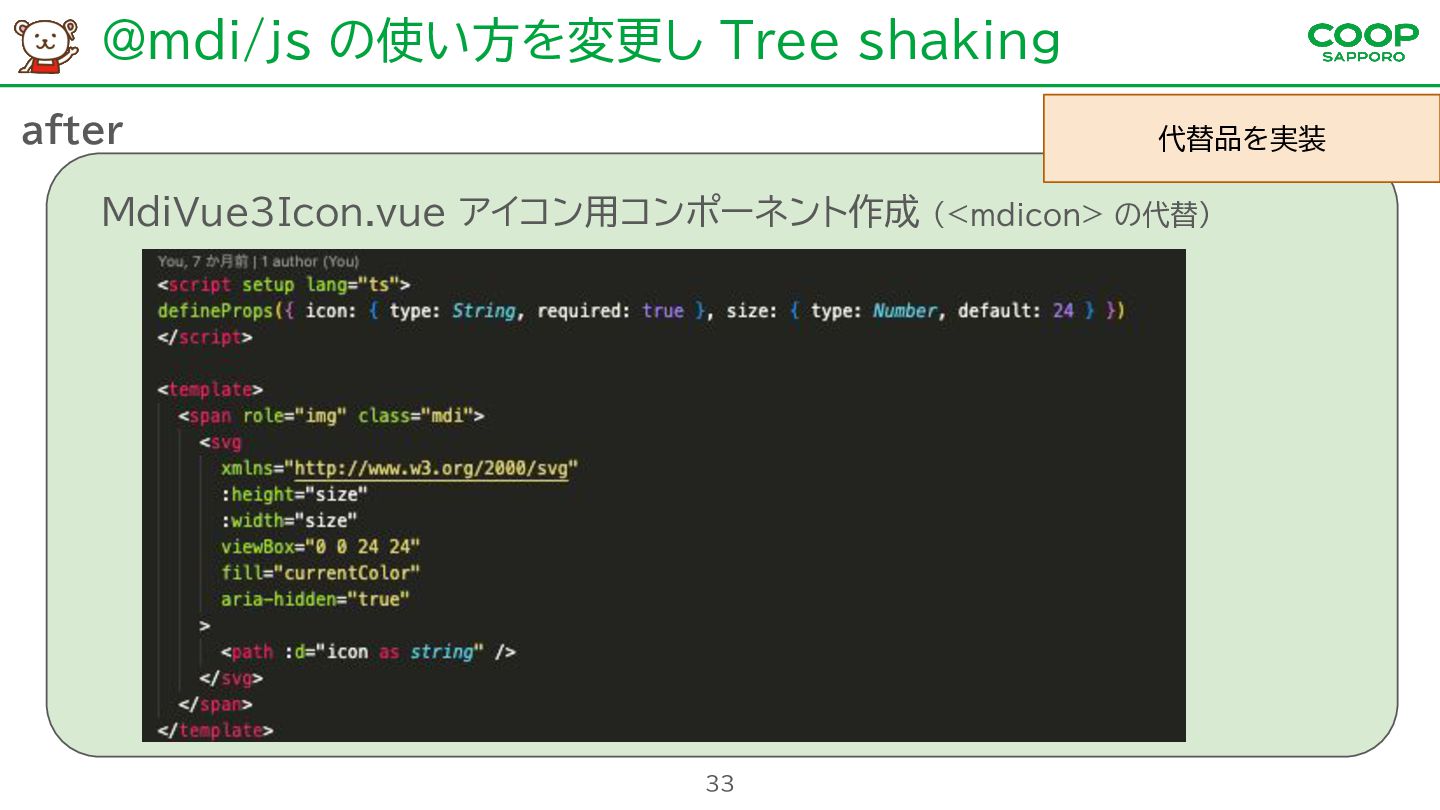Screen dimensions: 1440x810
Task: Click the slide page number 33
Action: point(720,784)
